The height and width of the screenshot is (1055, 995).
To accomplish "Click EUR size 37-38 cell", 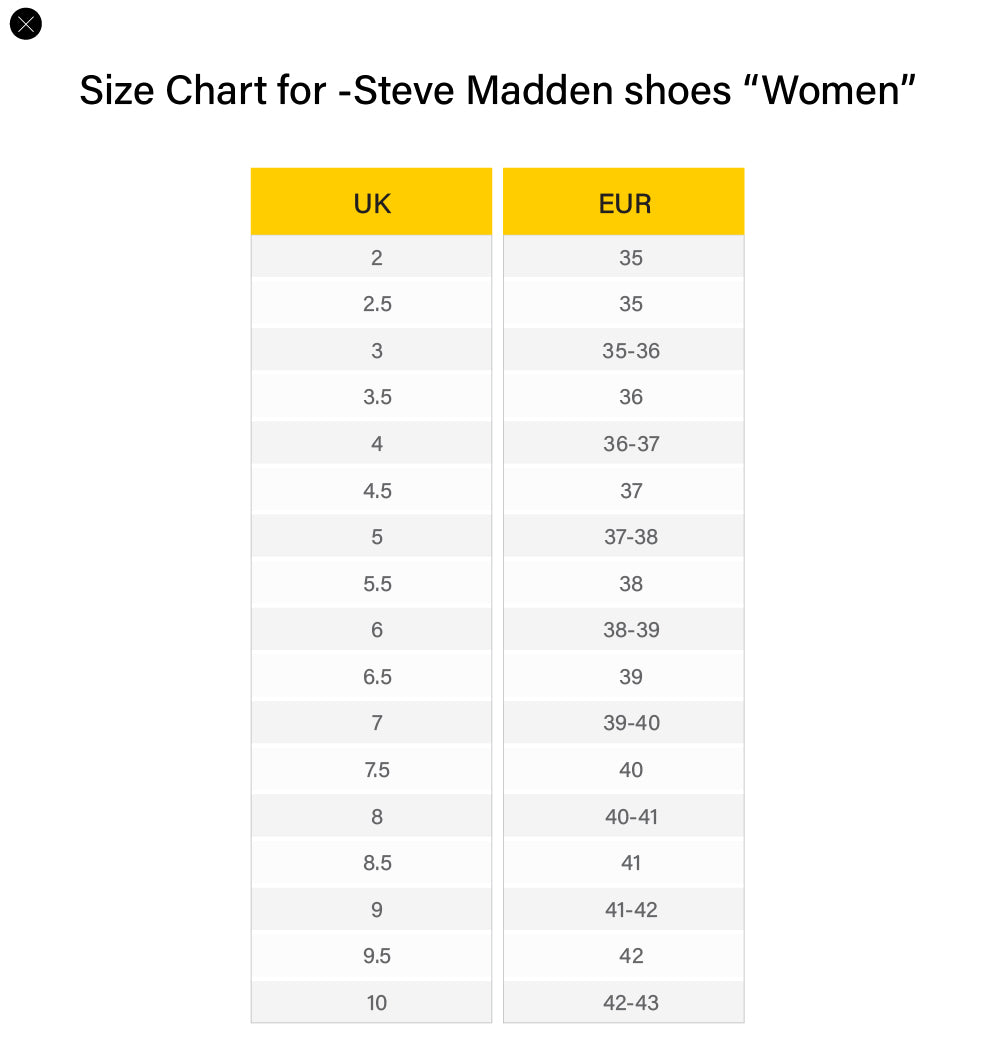I will 631,537.
